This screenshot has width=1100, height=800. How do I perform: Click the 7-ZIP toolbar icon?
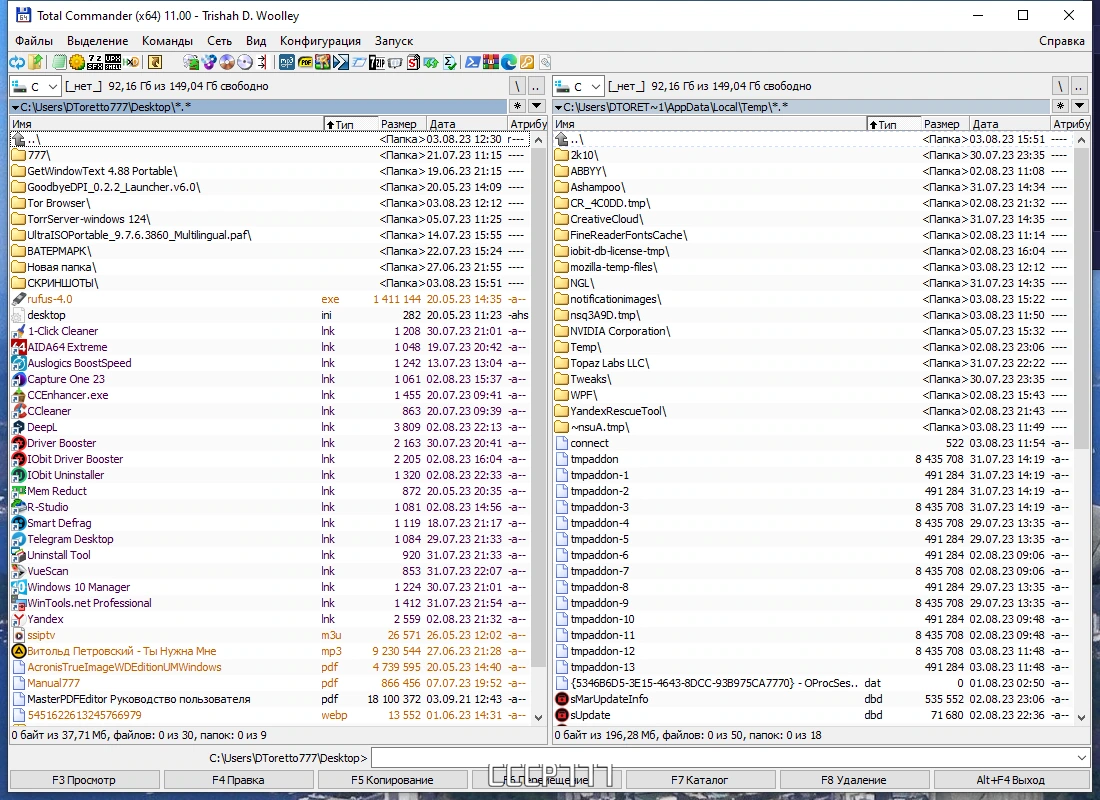377,62
